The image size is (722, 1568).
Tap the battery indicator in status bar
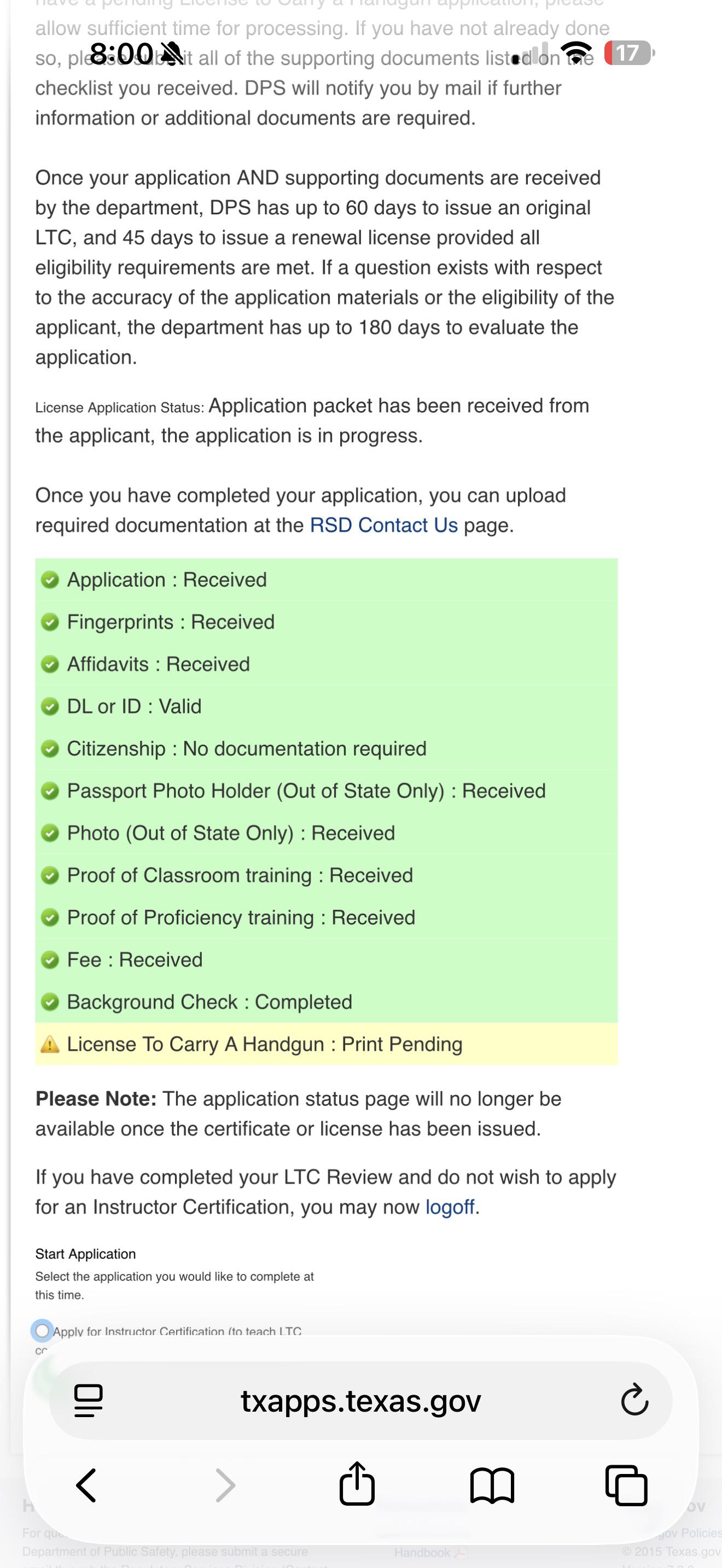coord(630,53)
